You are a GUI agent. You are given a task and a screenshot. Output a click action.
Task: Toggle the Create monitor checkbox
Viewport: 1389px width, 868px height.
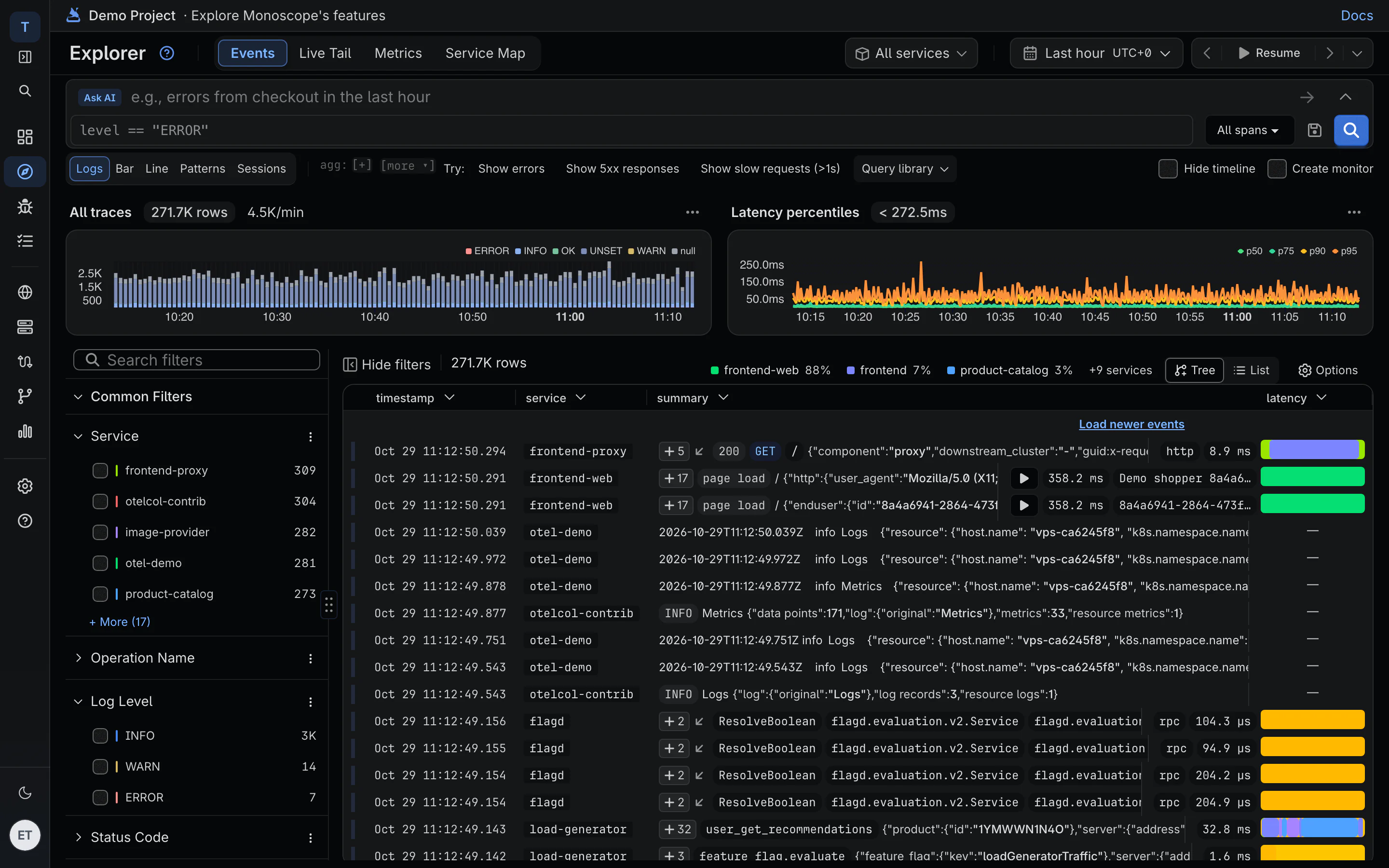pyautogui.click(x=1277, y=169)
